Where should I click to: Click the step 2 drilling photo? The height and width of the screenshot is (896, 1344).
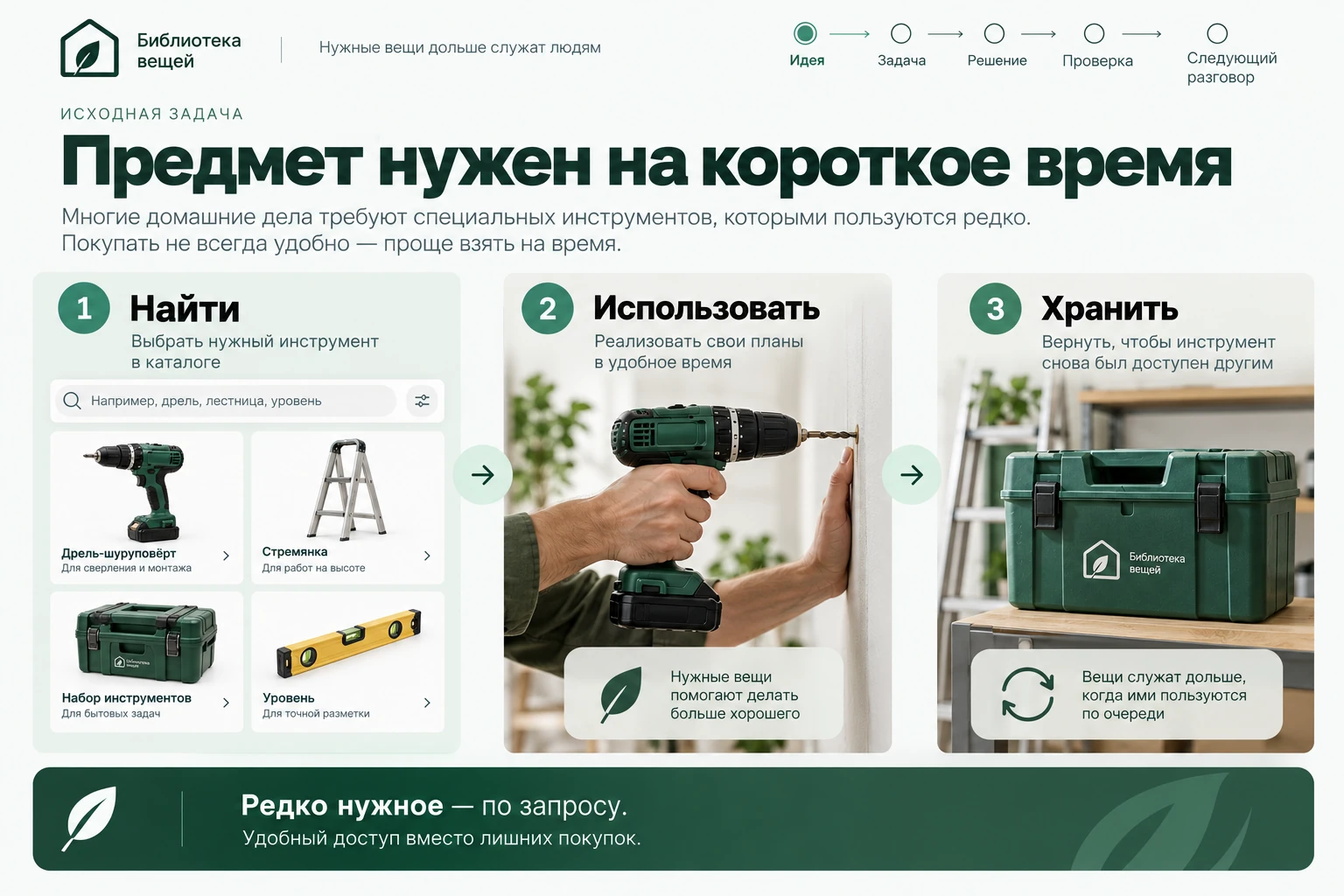[x=697, y=513]
